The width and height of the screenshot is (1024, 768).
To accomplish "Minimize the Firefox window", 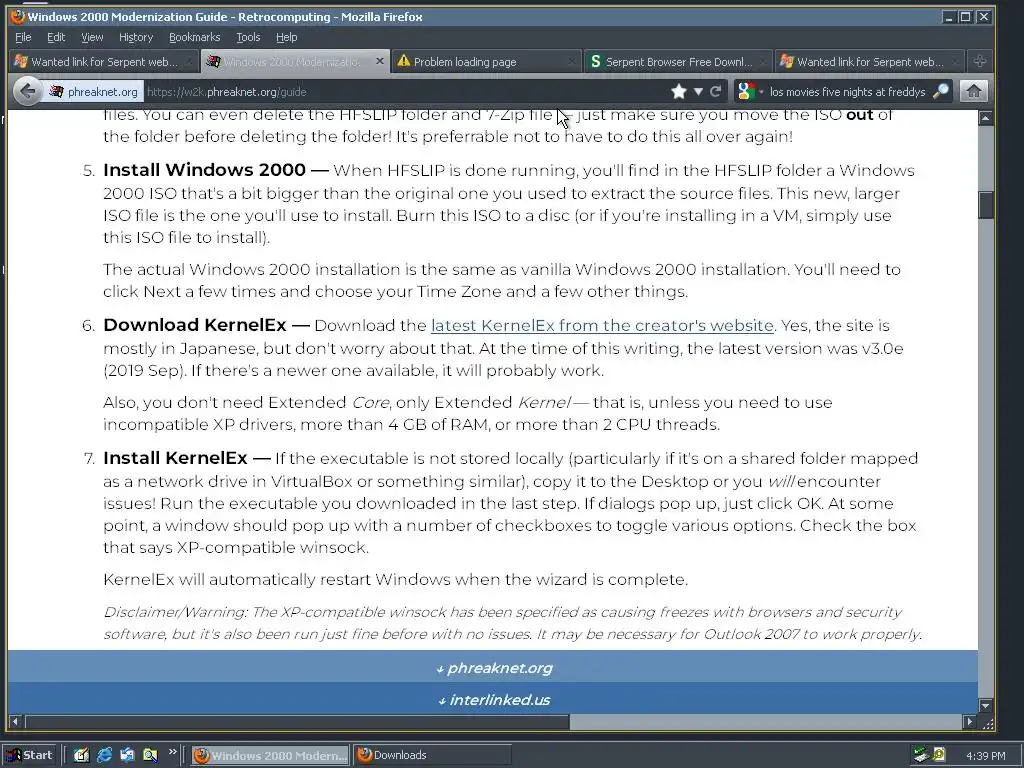I will tap(949, 17).
